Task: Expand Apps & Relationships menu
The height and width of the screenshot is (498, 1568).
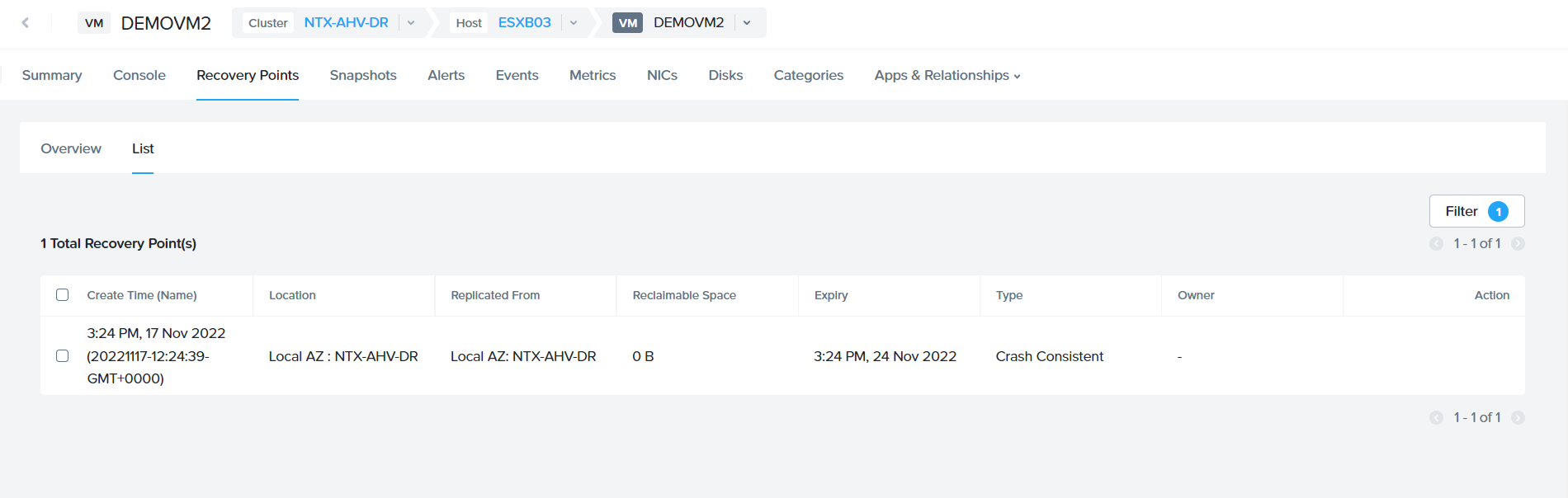Action: click(947, 75)
